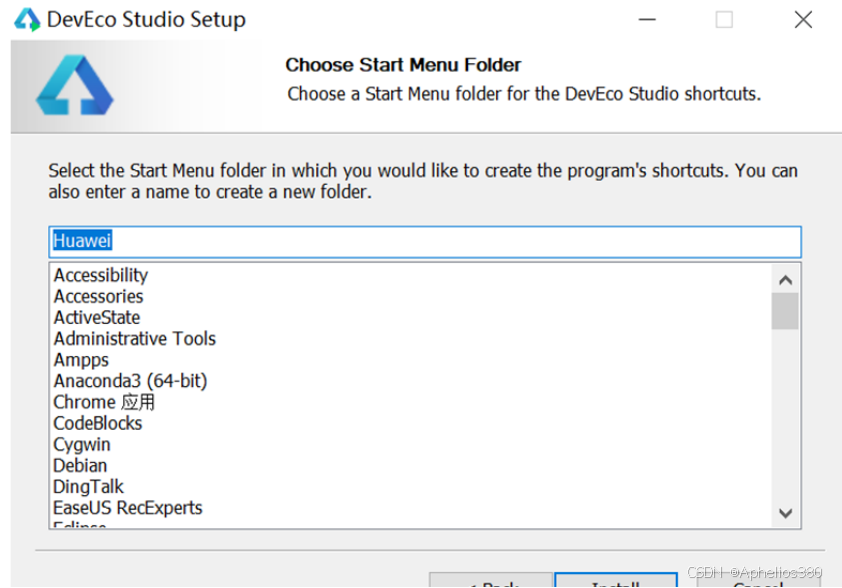Choose the Anaconda3 (64-bit) folder
This screenshot has width=842, height=588.
pos(130,381)
